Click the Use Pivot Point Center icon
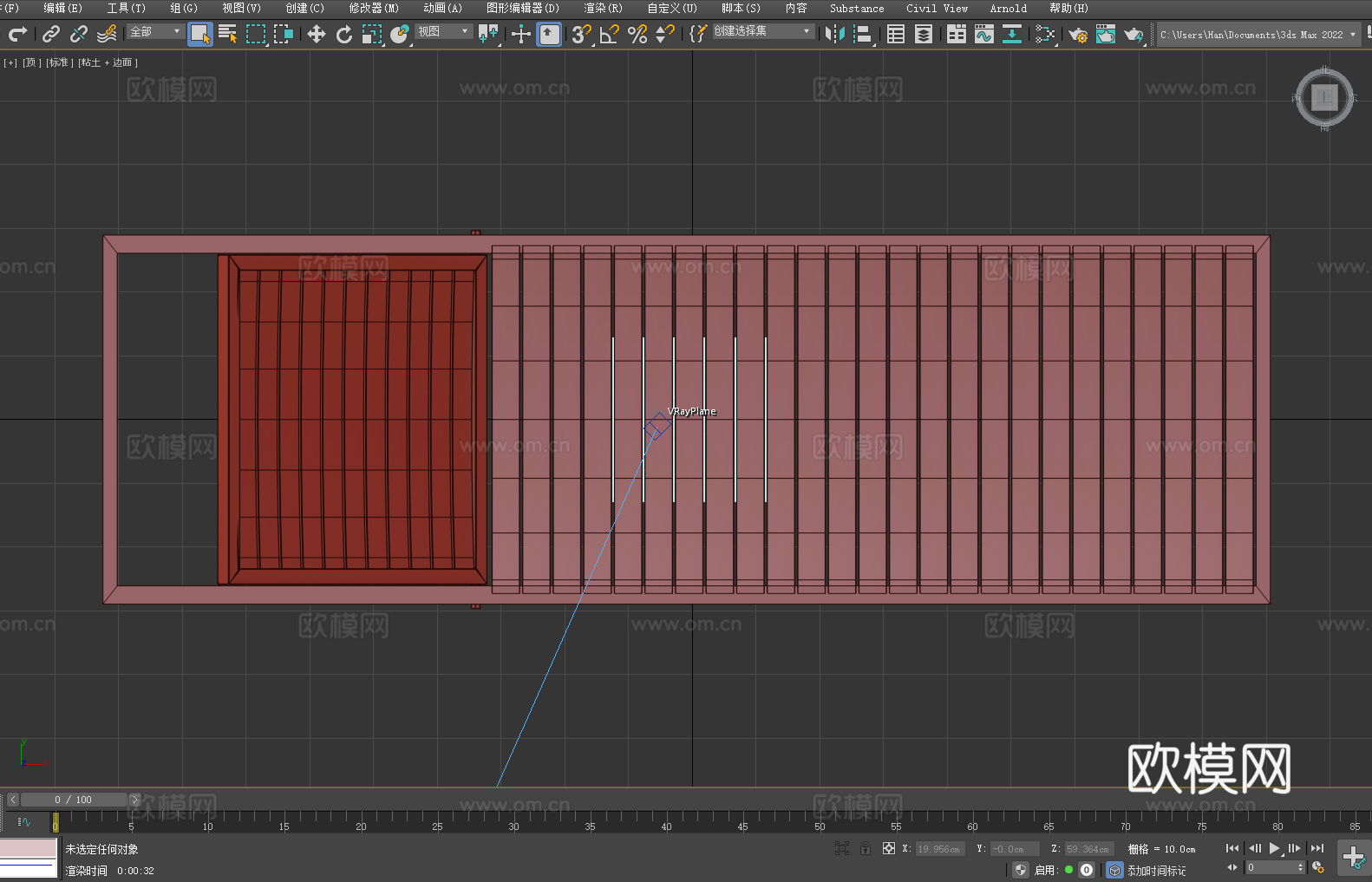Image resolution: width=1372 pixels, height=882 pixels. pos(488,34)
